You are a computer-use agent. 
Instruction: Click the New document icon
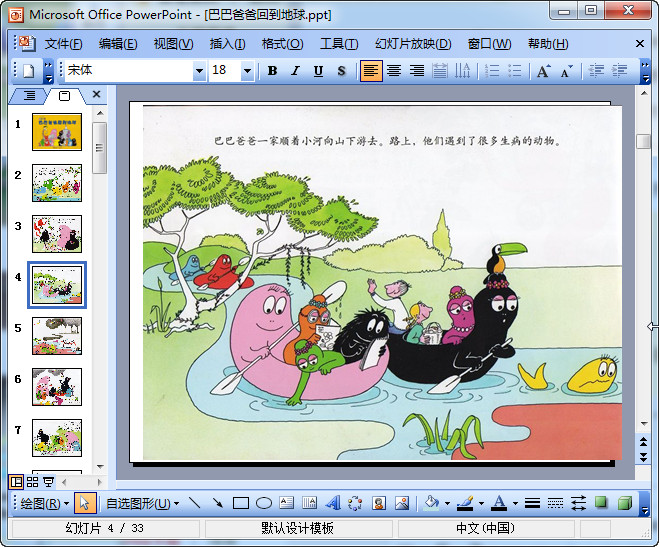pos(29,71)
